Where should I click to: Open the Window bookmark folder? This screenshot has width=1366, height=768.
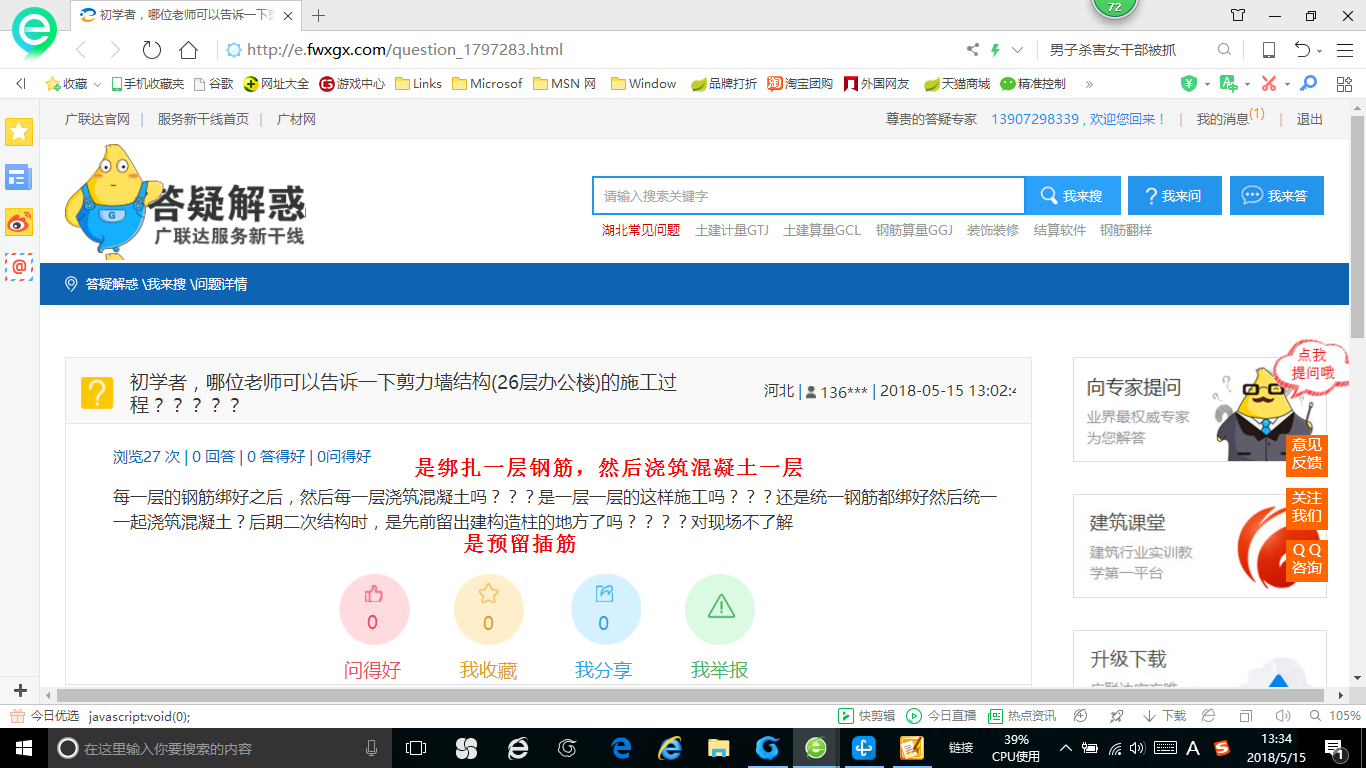click(644, 84)
